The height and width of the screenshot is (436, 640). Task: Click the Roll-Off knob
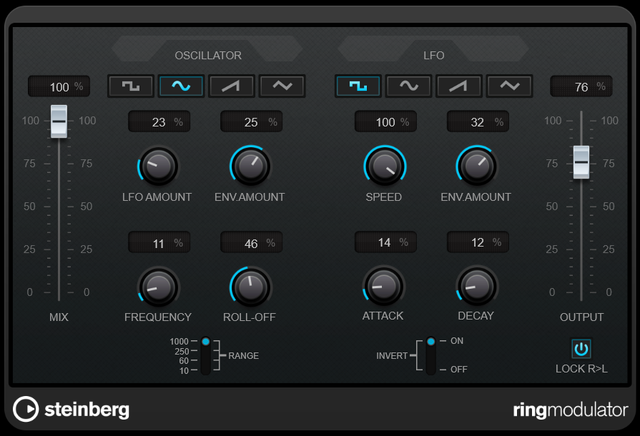(x=251, y=287)
